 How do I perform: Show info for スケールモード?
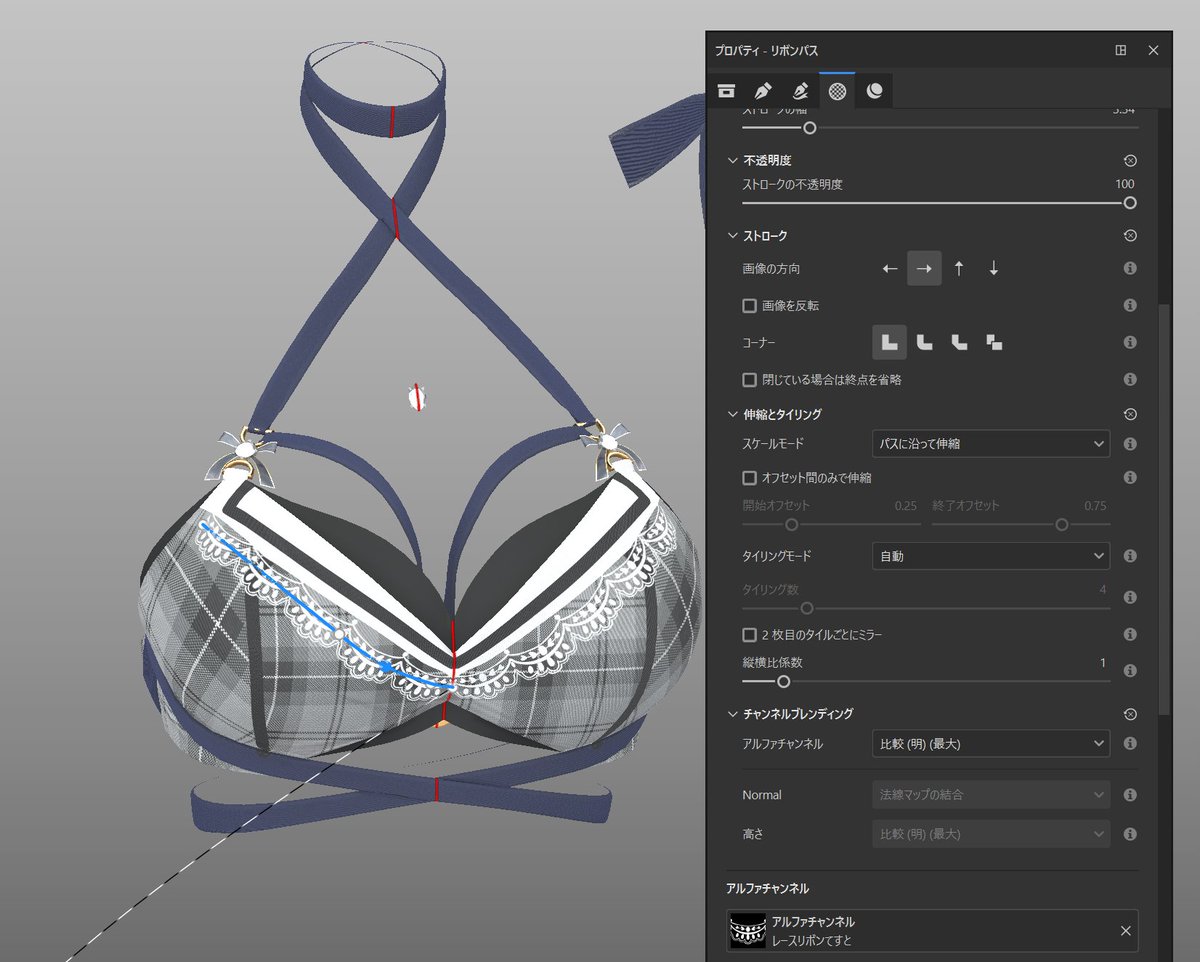pyautogui.click(x=1130, y=444)
